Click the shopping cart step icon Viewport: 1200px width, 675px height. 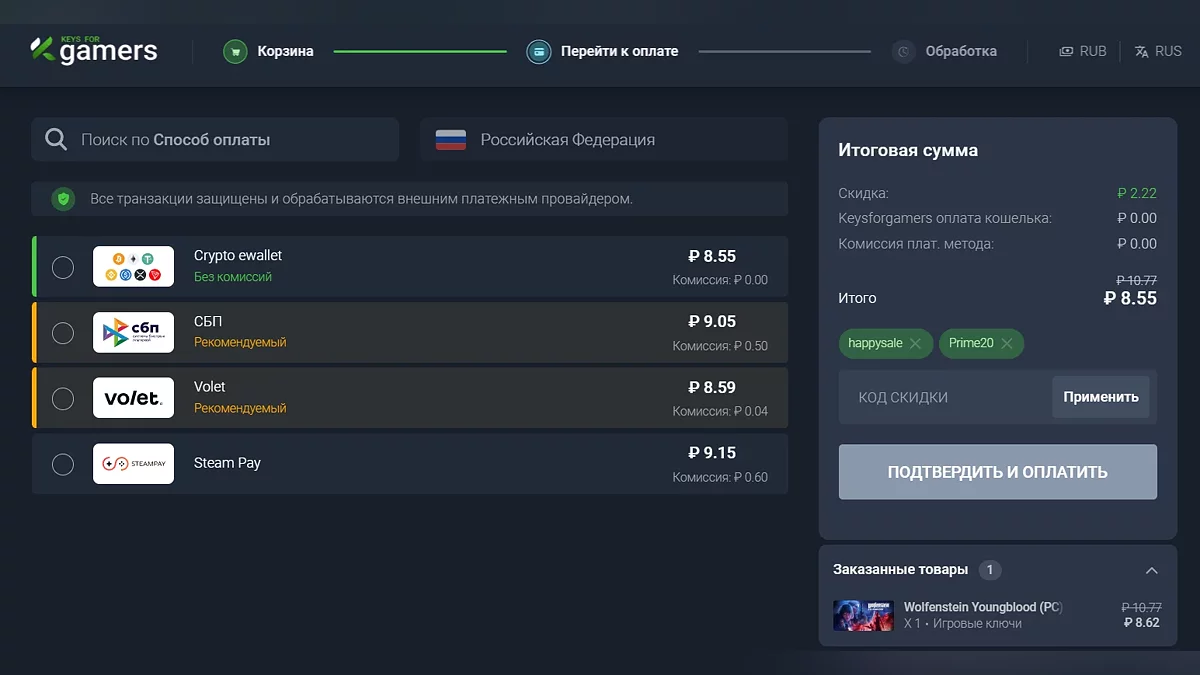(235, 51)
